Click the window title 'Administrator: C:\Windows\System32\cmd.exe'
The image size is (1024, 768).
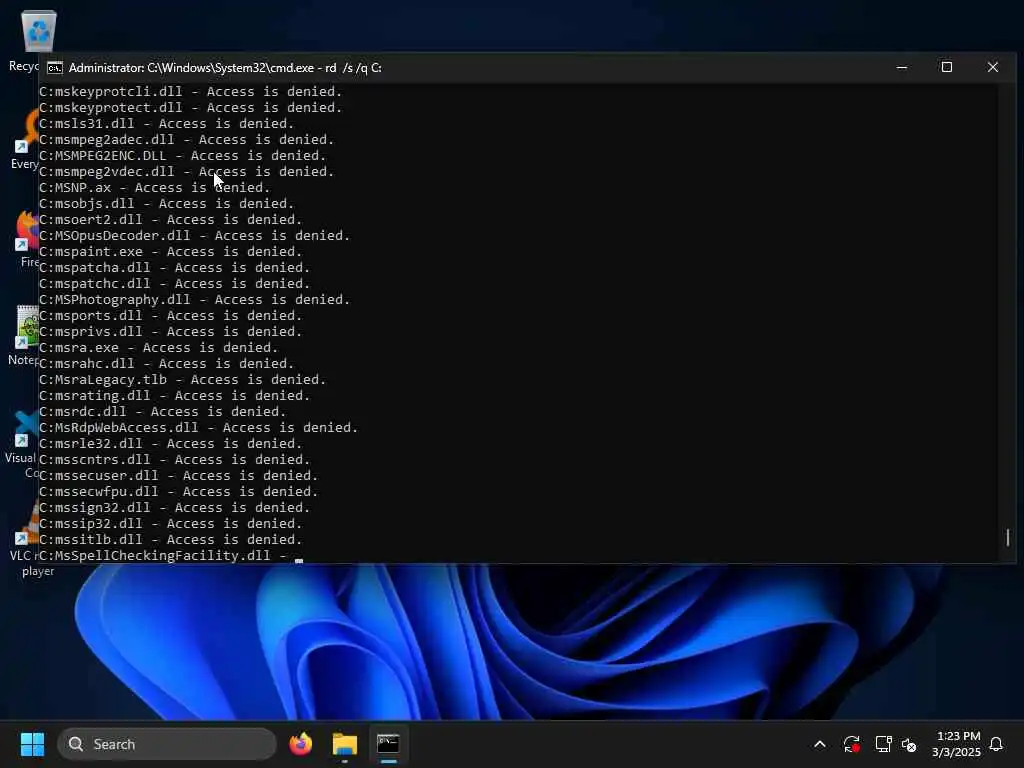point(191,68)
